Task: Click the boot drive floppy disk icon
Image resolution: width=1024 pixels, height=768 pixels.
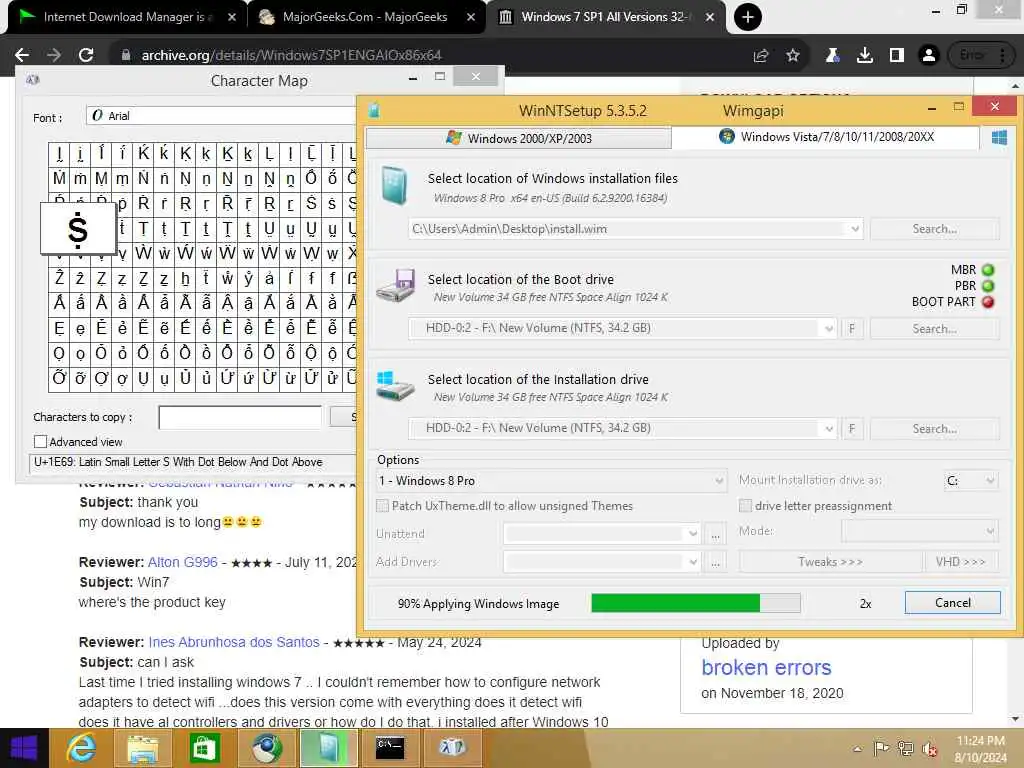Action: (x=396, y=285)
